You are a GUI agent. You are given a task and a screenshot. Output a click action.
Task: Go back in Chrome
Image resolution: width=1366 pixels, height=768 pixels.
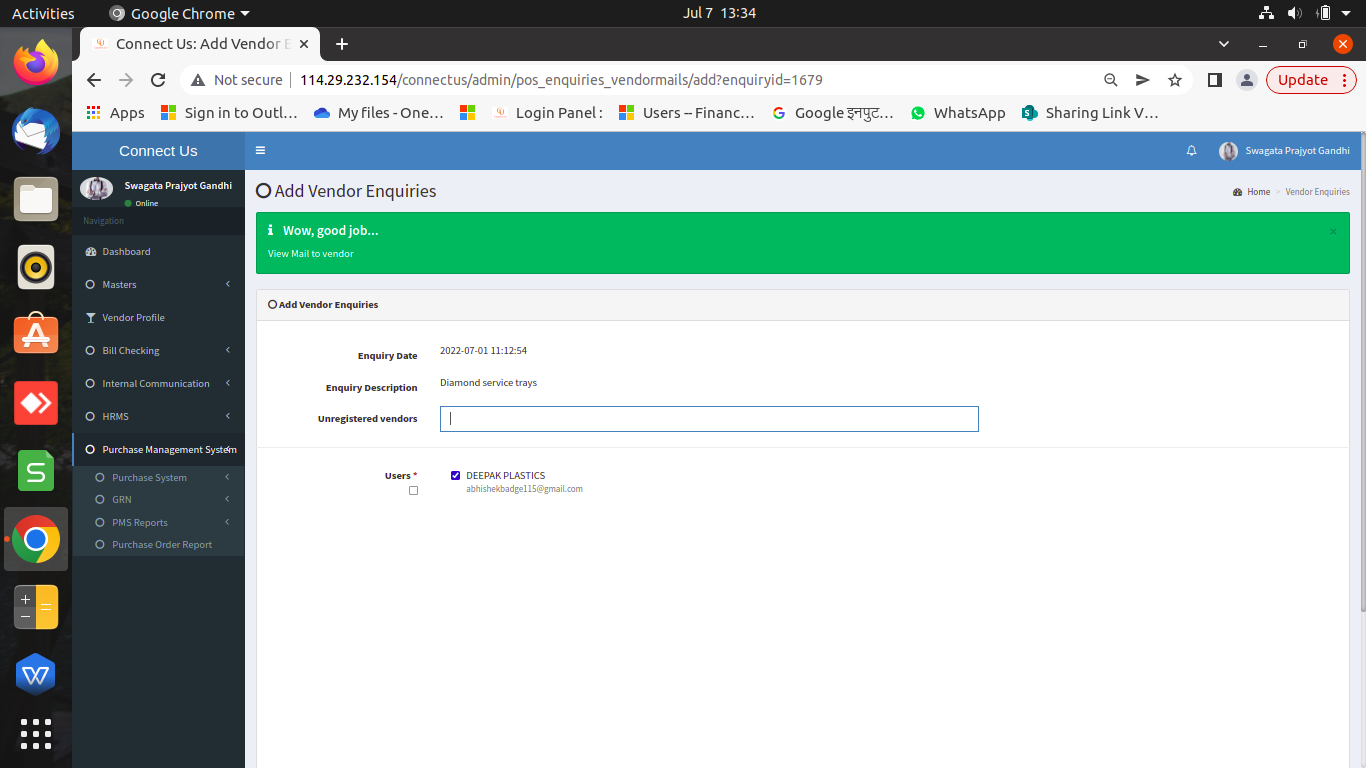[94, 80]
